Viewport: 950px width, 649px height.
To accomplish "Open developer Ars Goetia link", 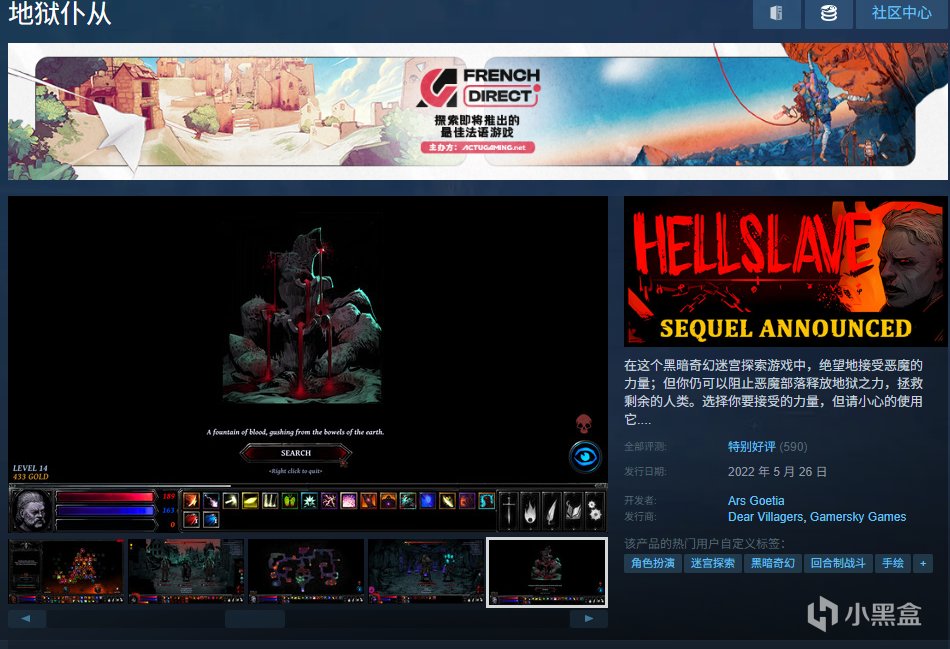I will pyautogui.click(x=756, y=501).
